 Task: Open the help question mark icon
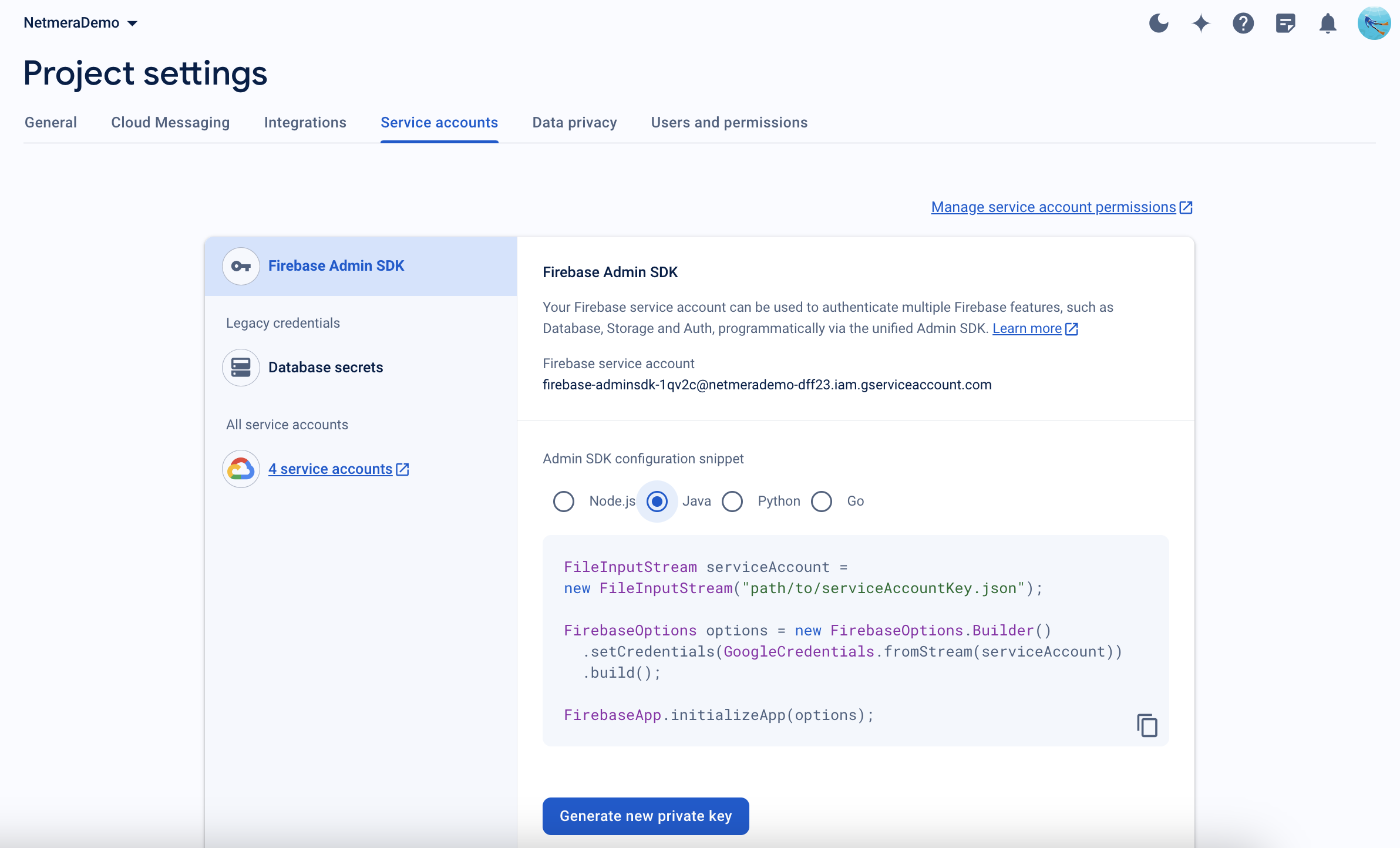pos(1243,23)
